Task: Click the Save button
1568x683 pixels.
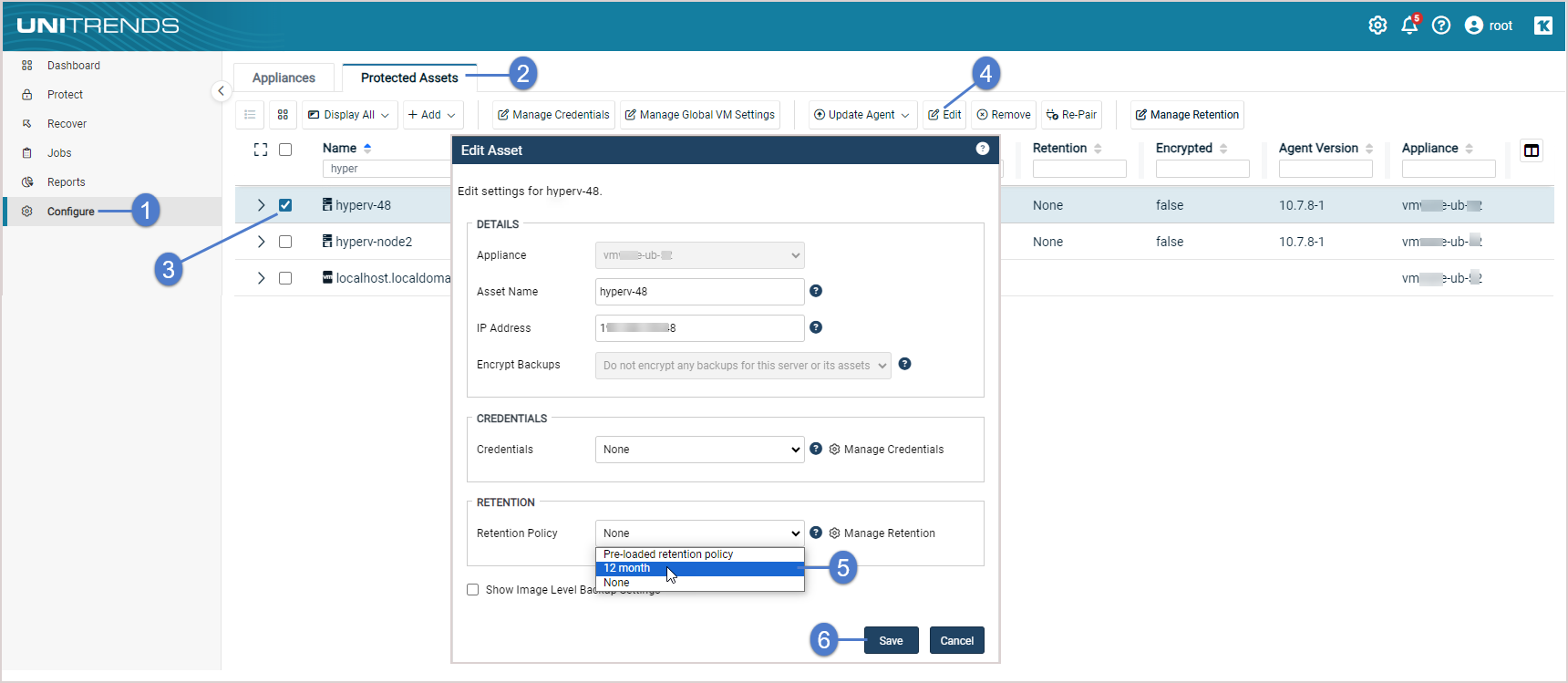Action: pos(891,640)
